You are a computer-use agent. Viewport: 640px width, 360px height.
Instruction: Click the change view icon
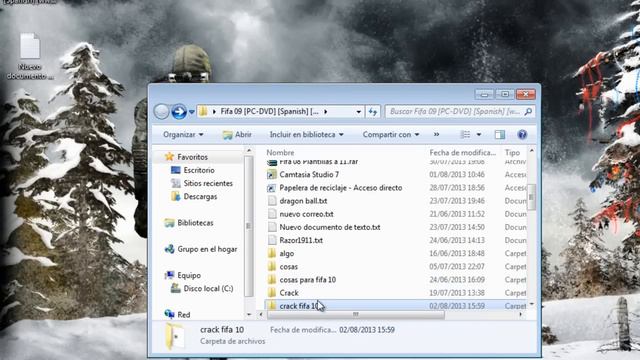click(465, 135)
